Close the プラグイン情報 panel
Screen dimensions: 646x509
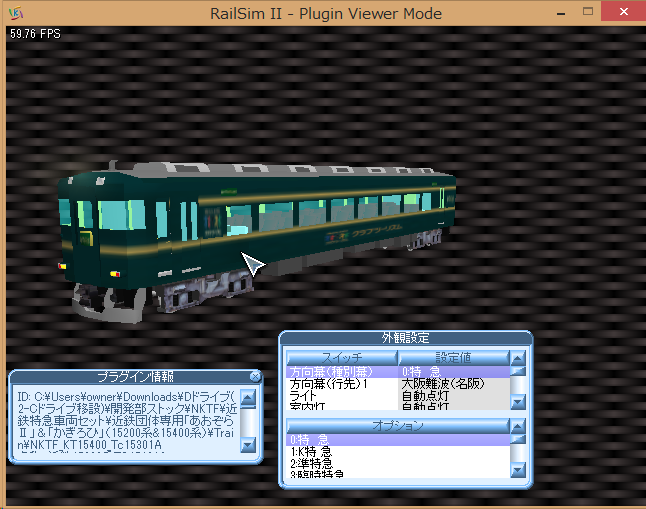click(x=255, y=377)
